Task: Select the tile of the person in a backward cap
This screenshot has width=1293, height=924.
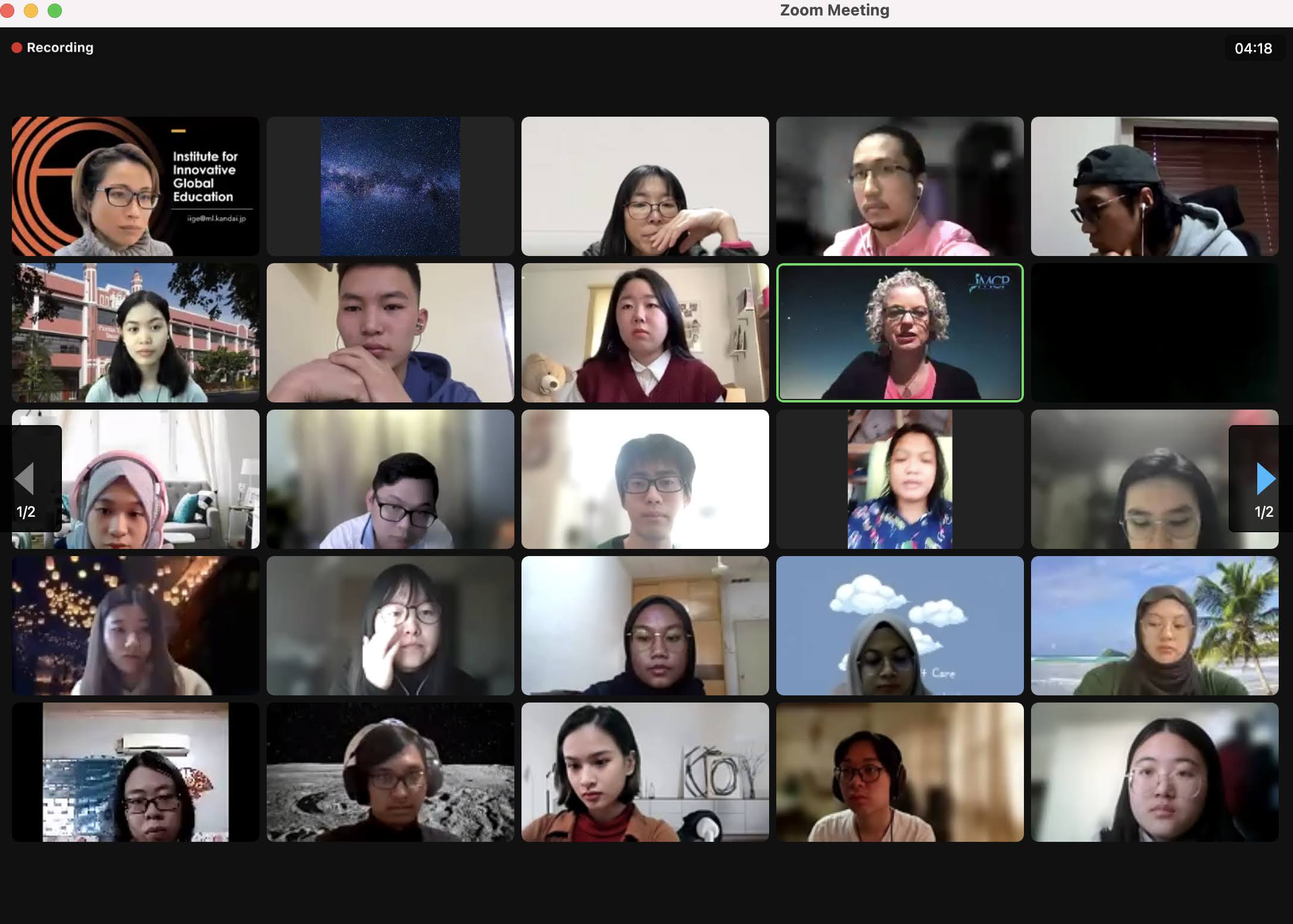Action: (1155, 186)
